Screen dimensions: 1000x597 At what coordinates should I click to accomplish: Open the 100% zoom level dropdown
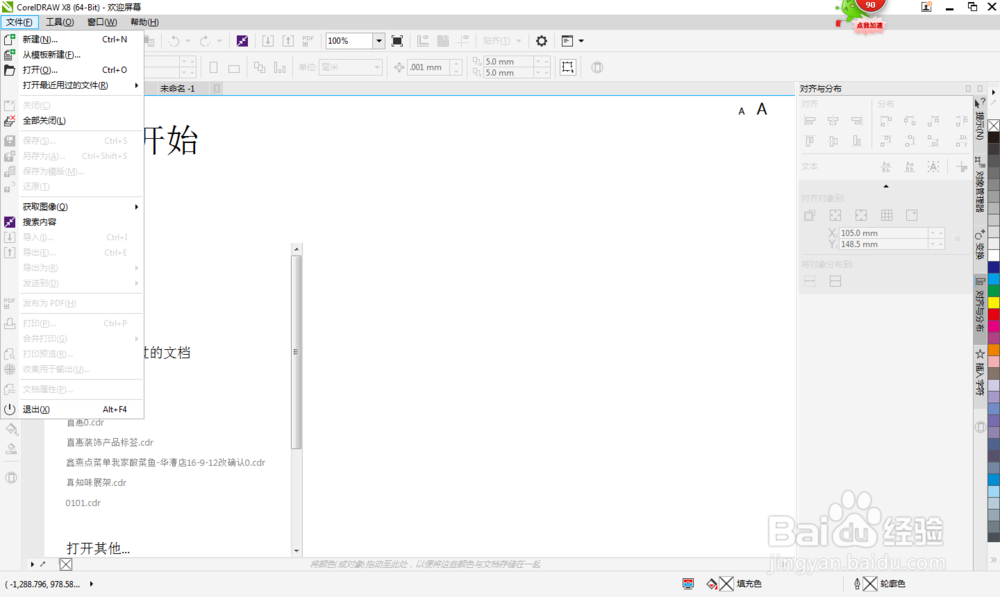point(379,41)
